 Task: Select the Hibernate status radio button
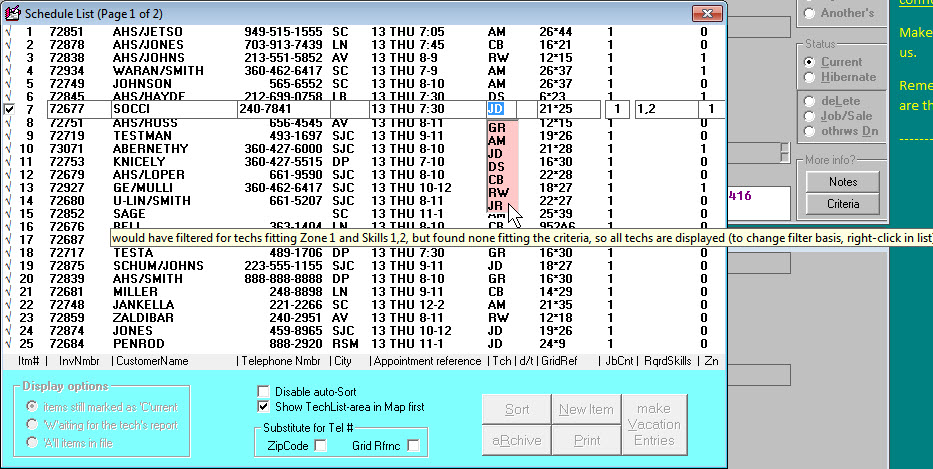pos(810,77)
